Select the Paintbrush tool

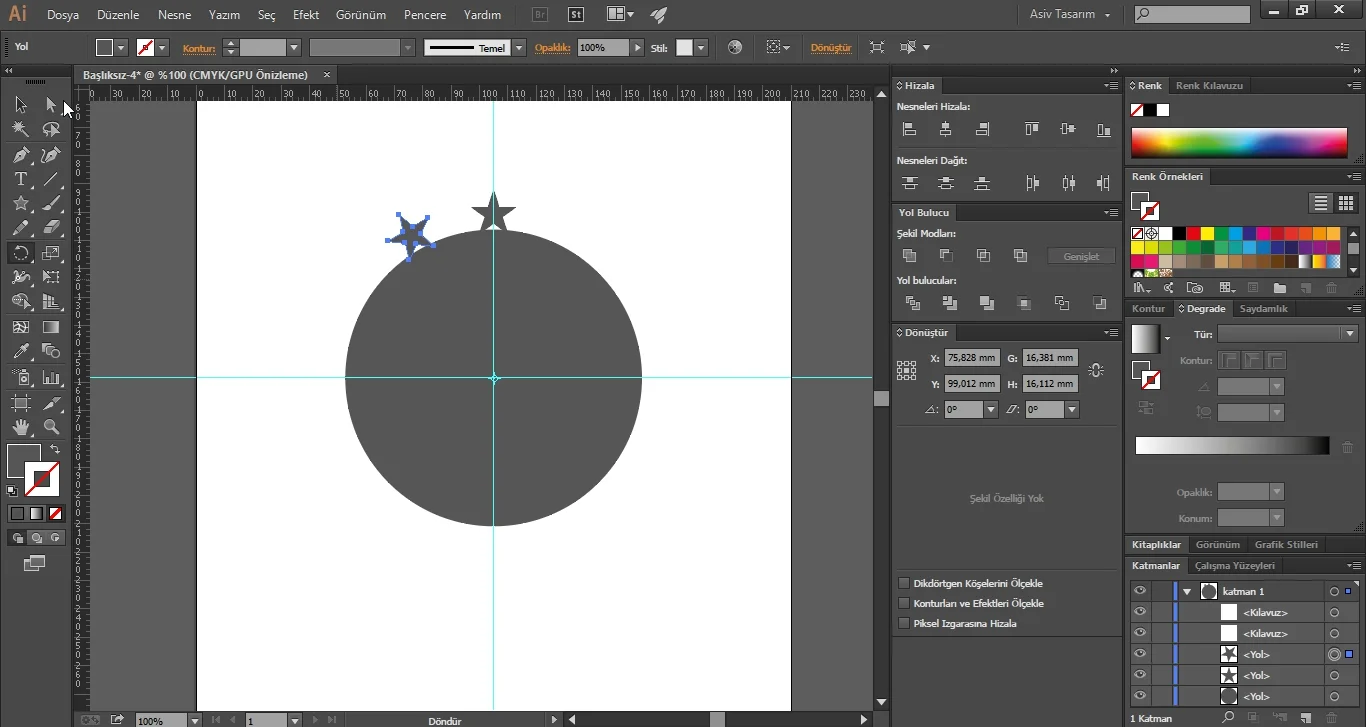point(51,204)
